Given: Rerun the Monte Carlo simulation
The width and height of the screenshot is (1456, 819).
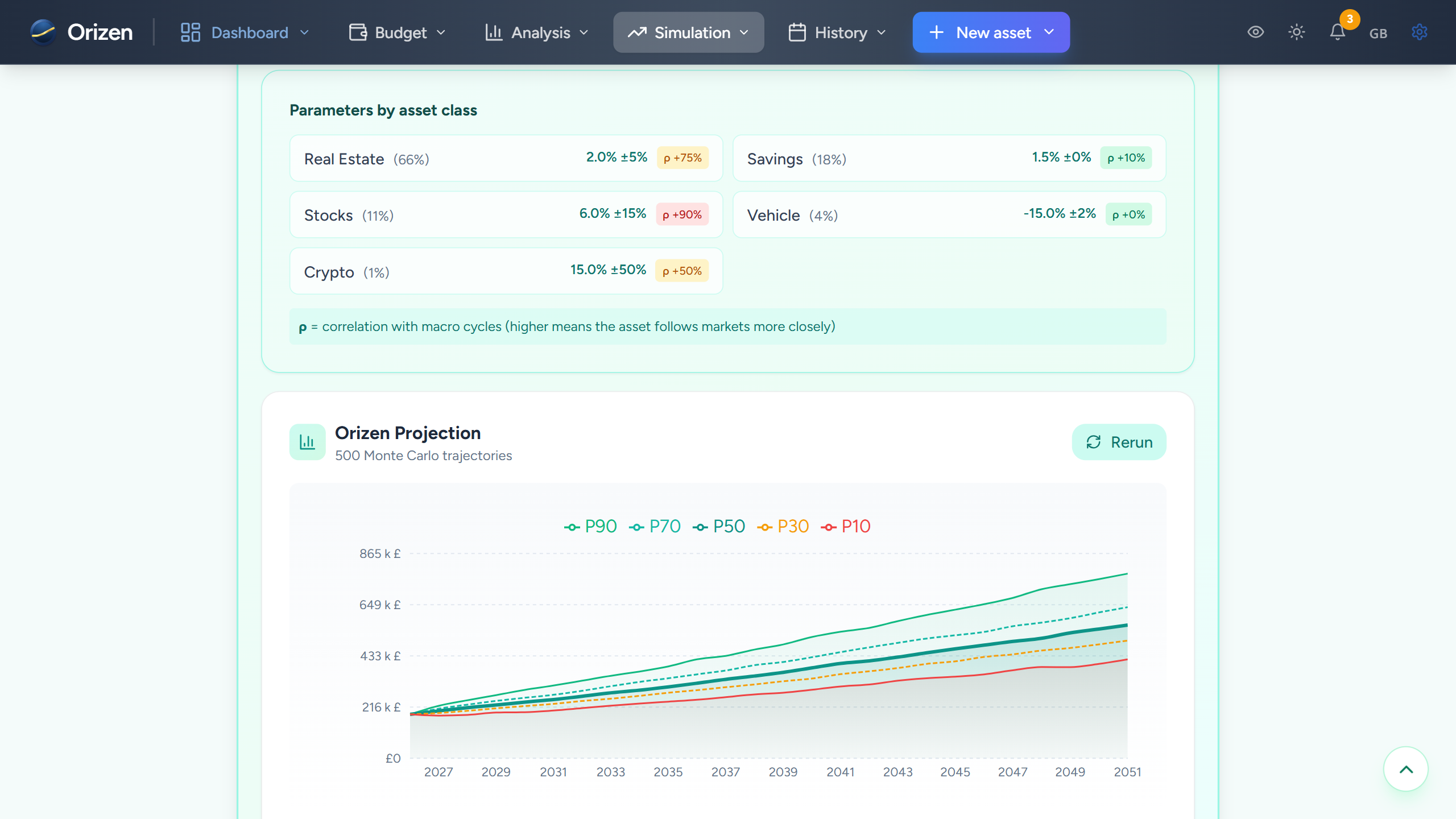Looking at the screenshot, I should pyautogui.click(x=1118, y=442).
